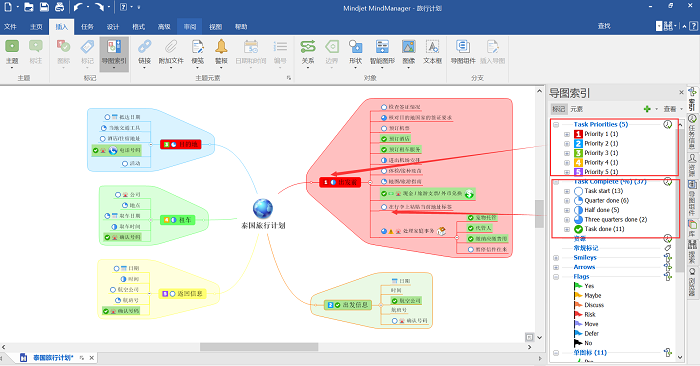Insert a 关系 relationship line
This screenshot has width=700, height=366.
308,52
